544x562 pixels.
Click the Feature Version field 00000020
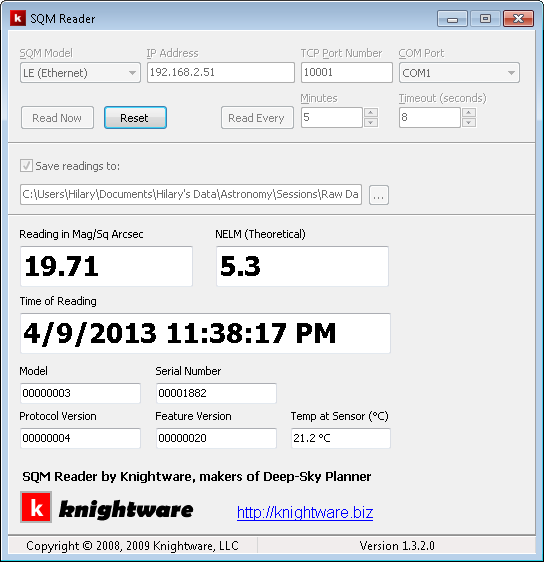click(x=216, y=438)
